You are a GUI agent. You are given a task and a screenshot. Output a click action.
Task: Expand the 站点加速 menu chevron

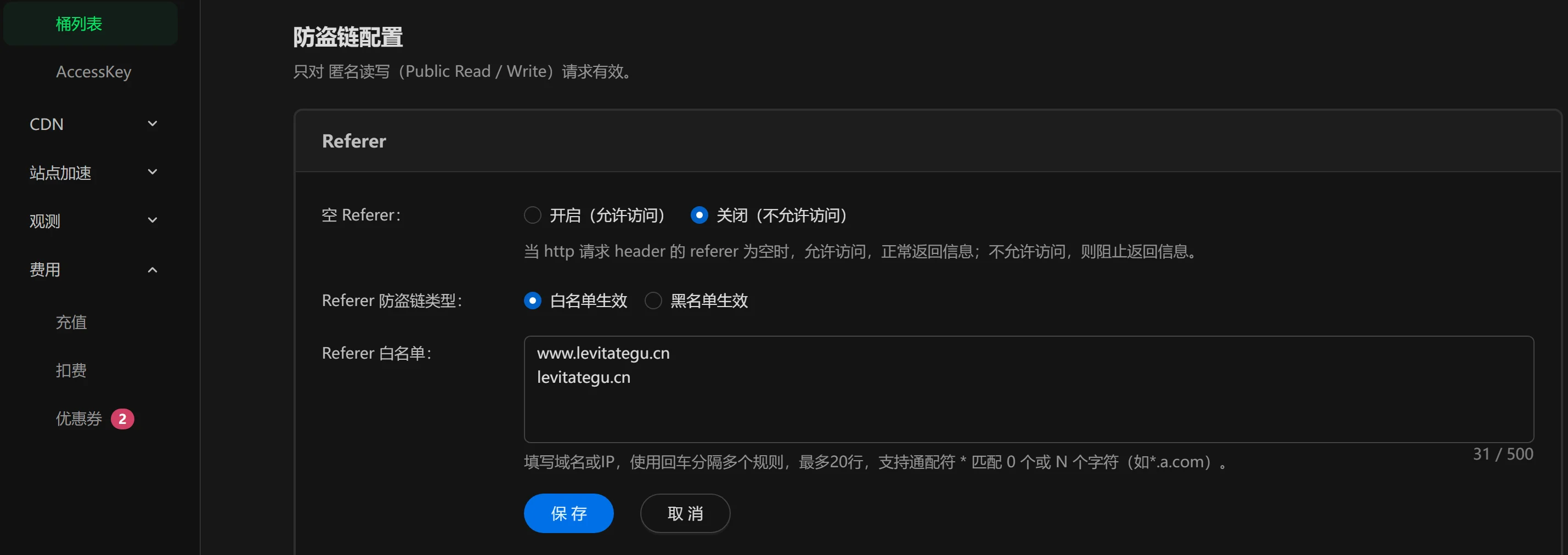153,172
